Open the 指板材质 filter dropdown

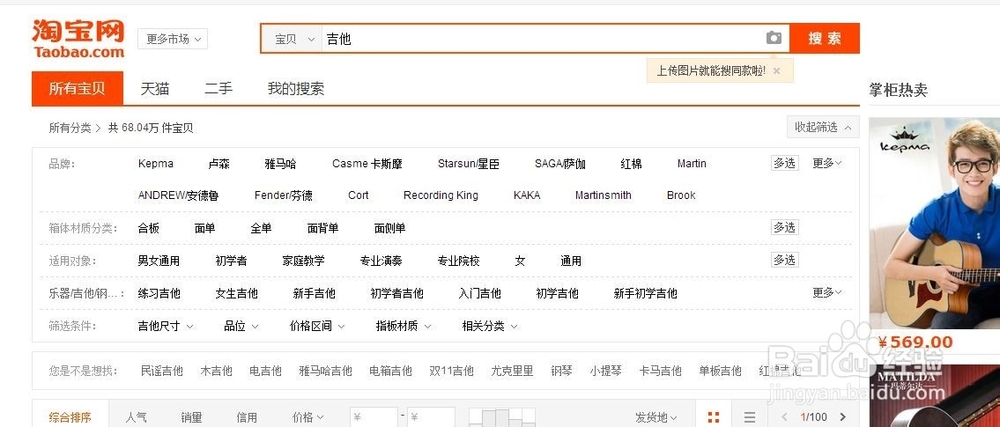coord(403,326)
